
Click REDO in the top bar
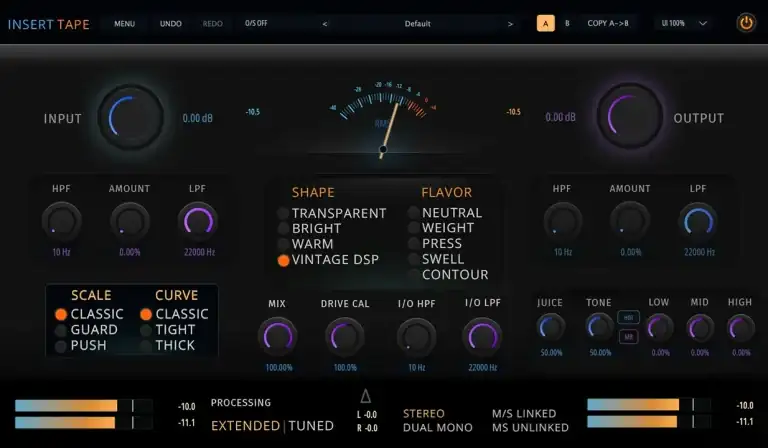[x=213, y=24]
